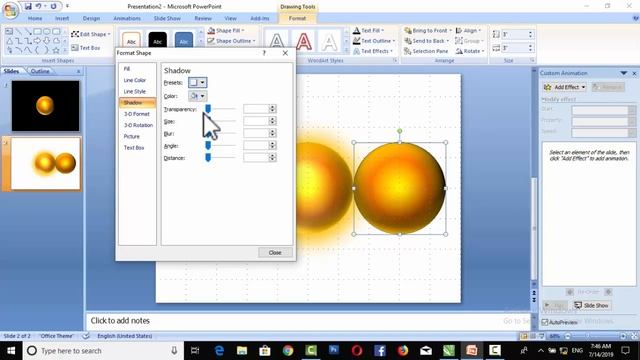Insert a Text Box from ribbon
Screen dimensions: 640x360
click(86, 48)
